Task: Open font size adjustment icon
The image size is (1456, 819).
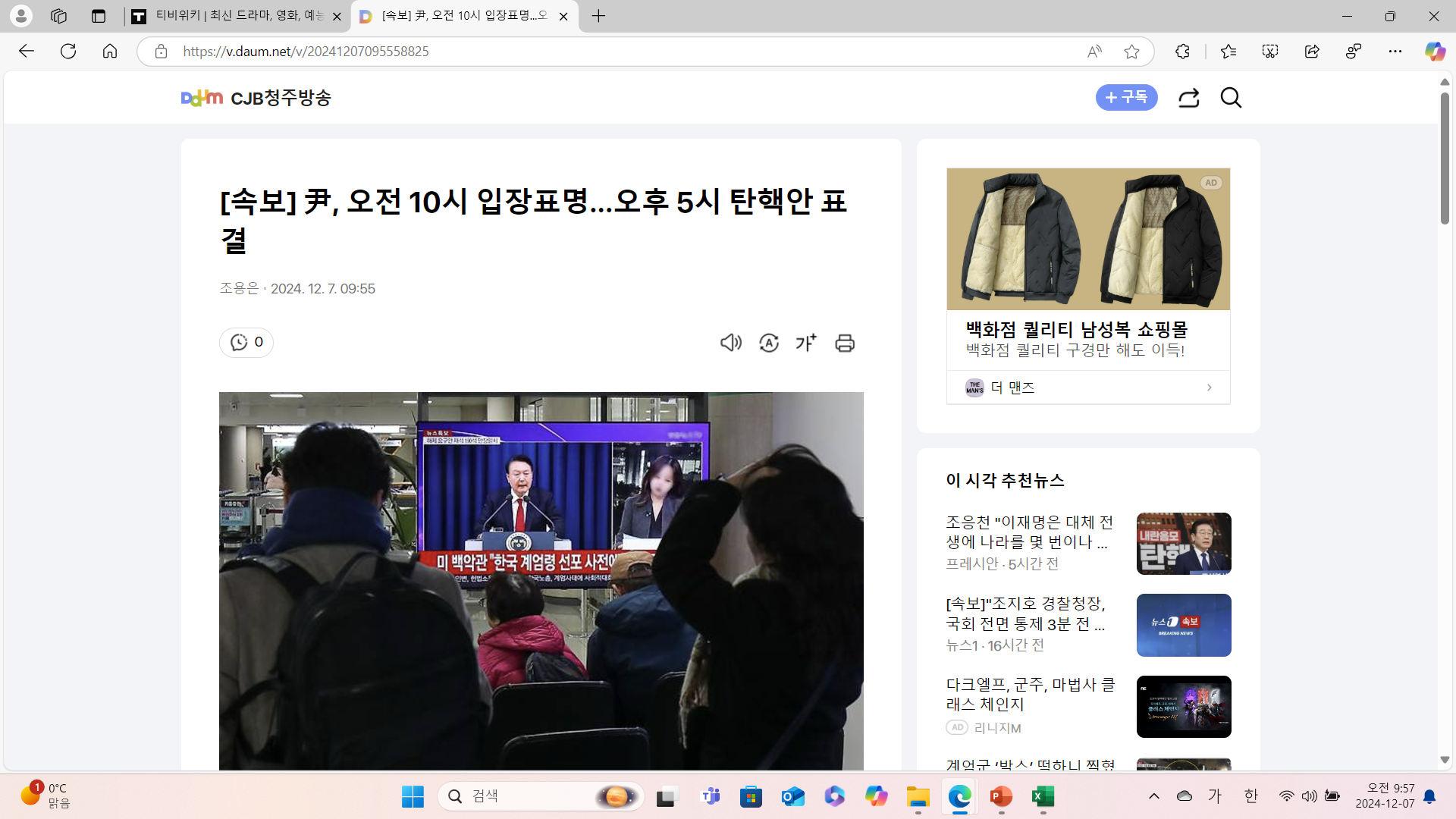Action: point(806,343)
